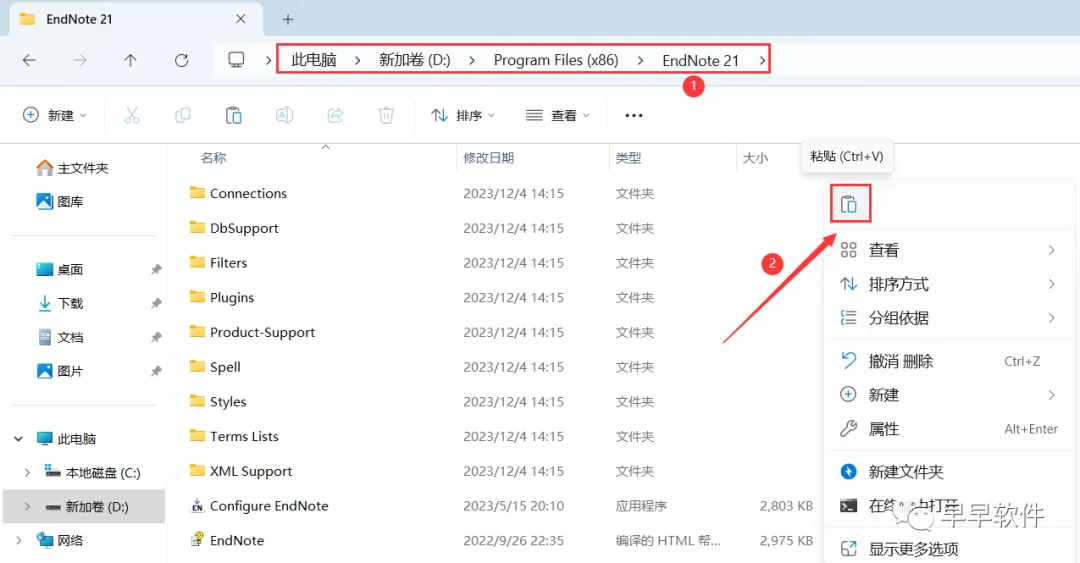Click EndNote 21 breadcrumb segment
Viewport: 1080px width, 563px height.
[700, 61]
